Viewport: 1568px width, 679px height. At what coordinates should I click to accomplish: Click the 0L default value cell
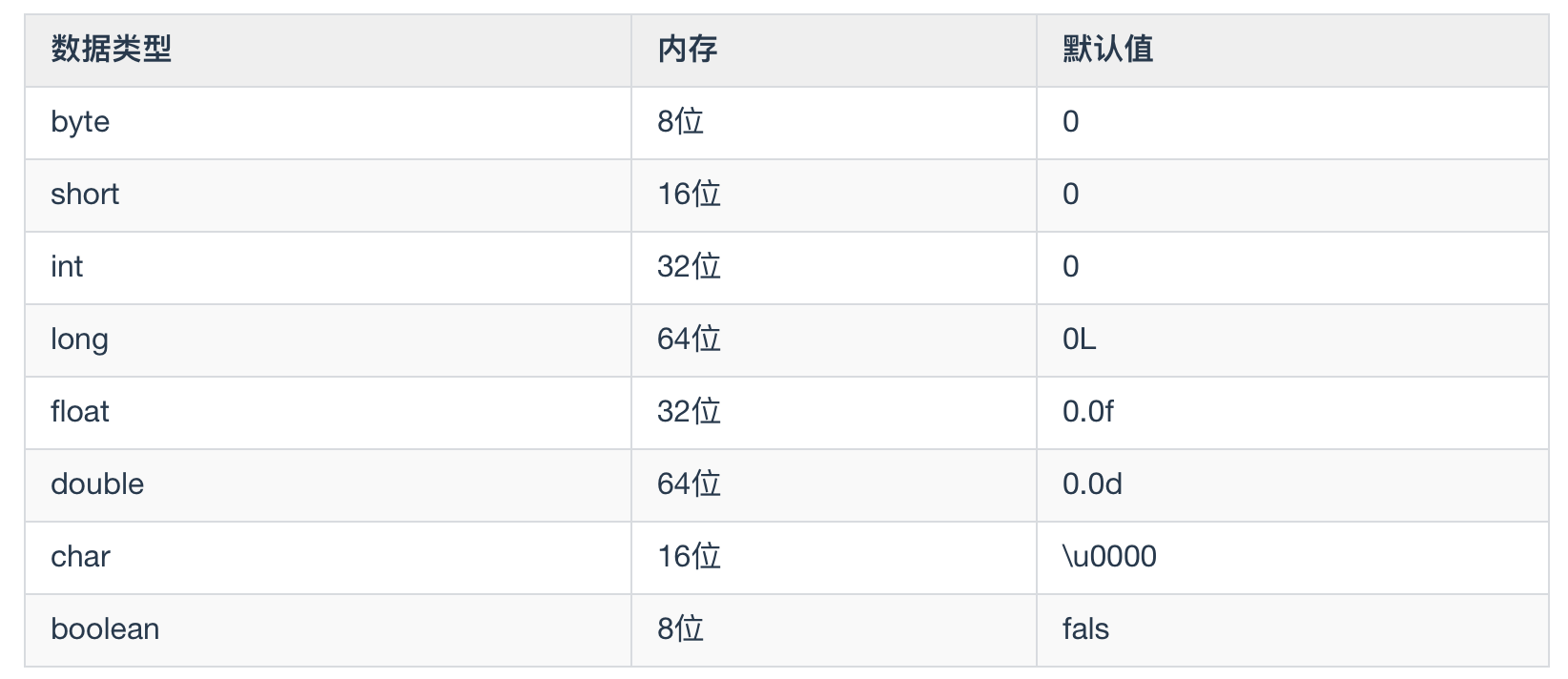tap(1080, 339)
